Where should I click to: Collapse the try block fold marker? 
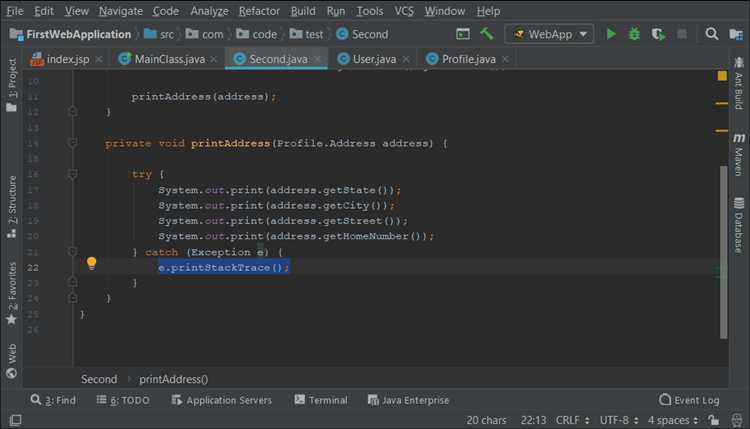pyautogui.click(x=72, y=174)
